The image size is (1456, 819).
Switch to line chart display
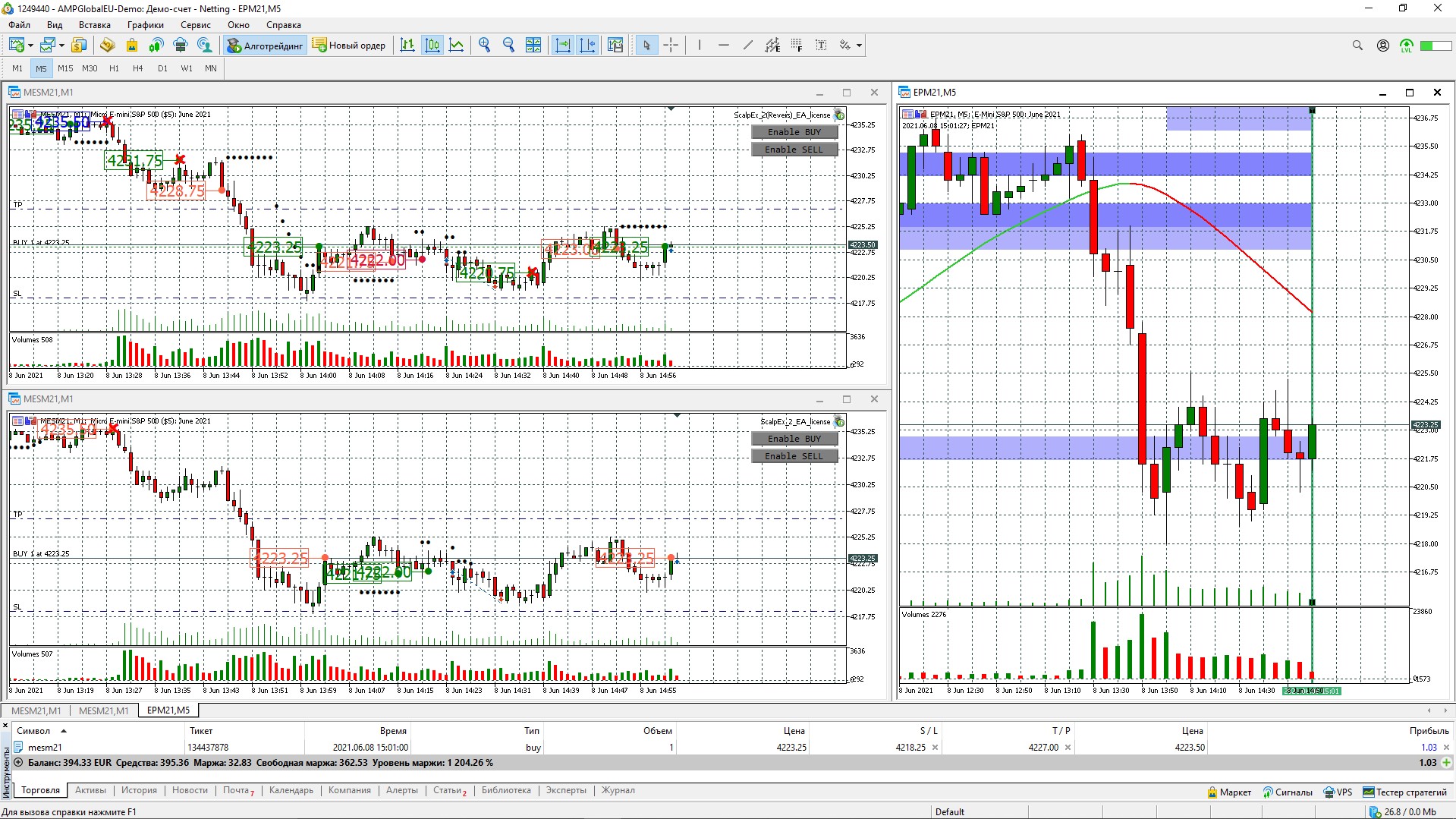457,46
